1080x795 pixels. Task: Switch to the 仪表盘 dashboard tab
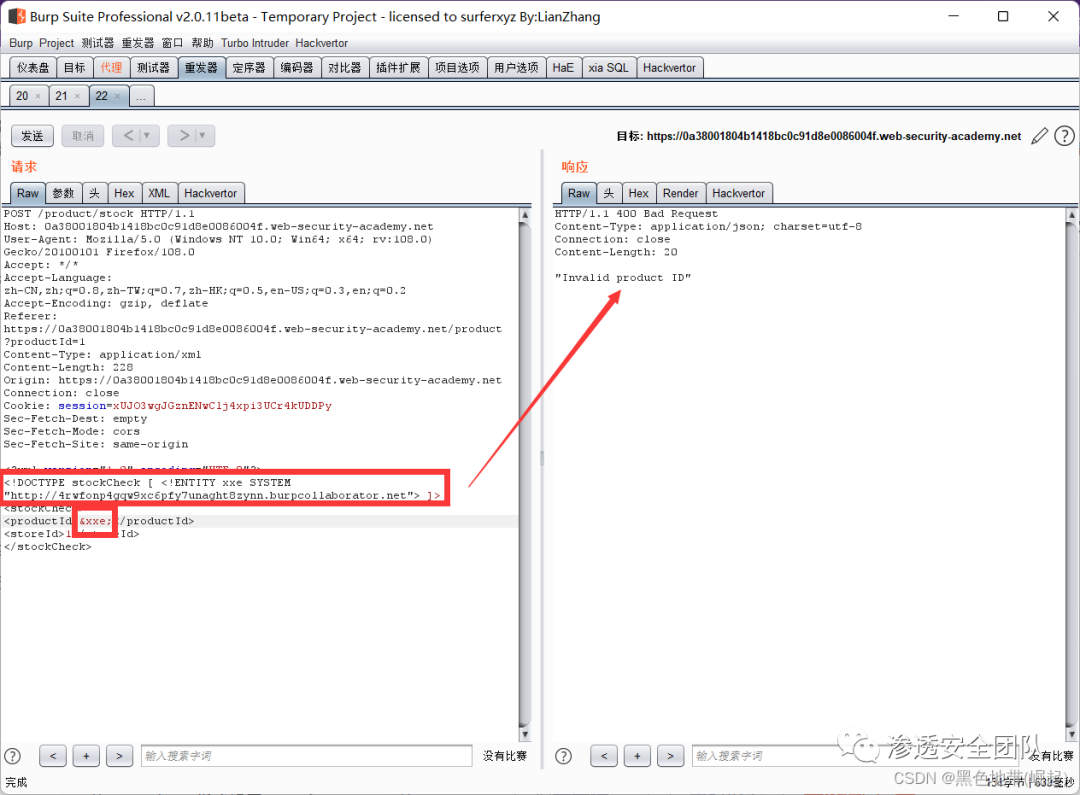coord(33,68)
